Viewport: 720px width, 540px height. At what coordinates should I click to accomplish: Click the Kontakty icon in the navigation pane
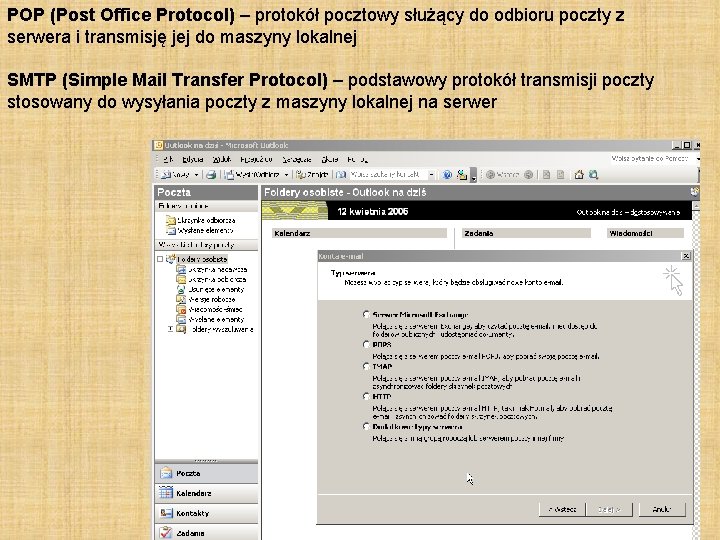tap(166, 513)
